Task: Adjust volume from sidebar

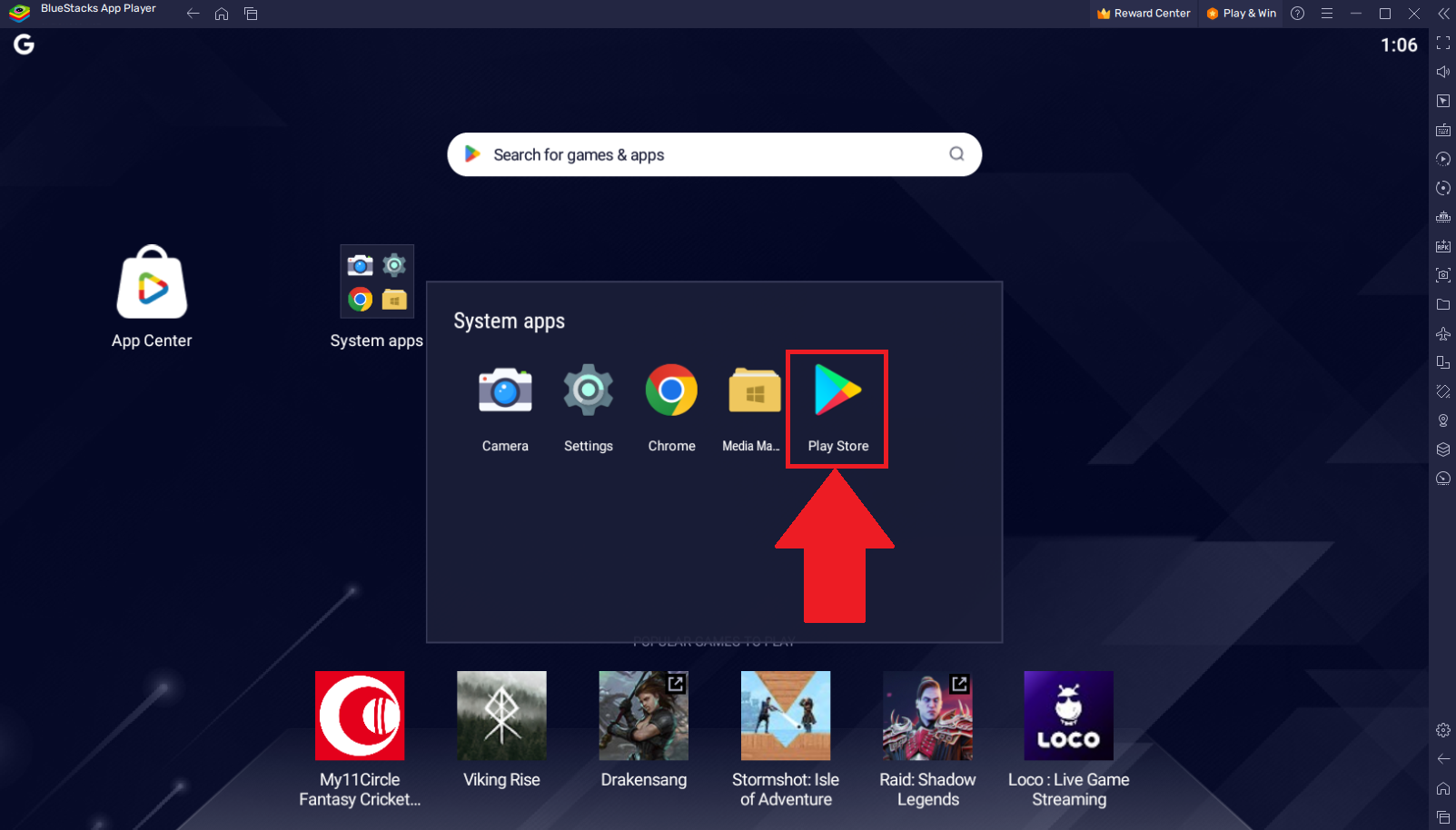Action: (1442, 72)
